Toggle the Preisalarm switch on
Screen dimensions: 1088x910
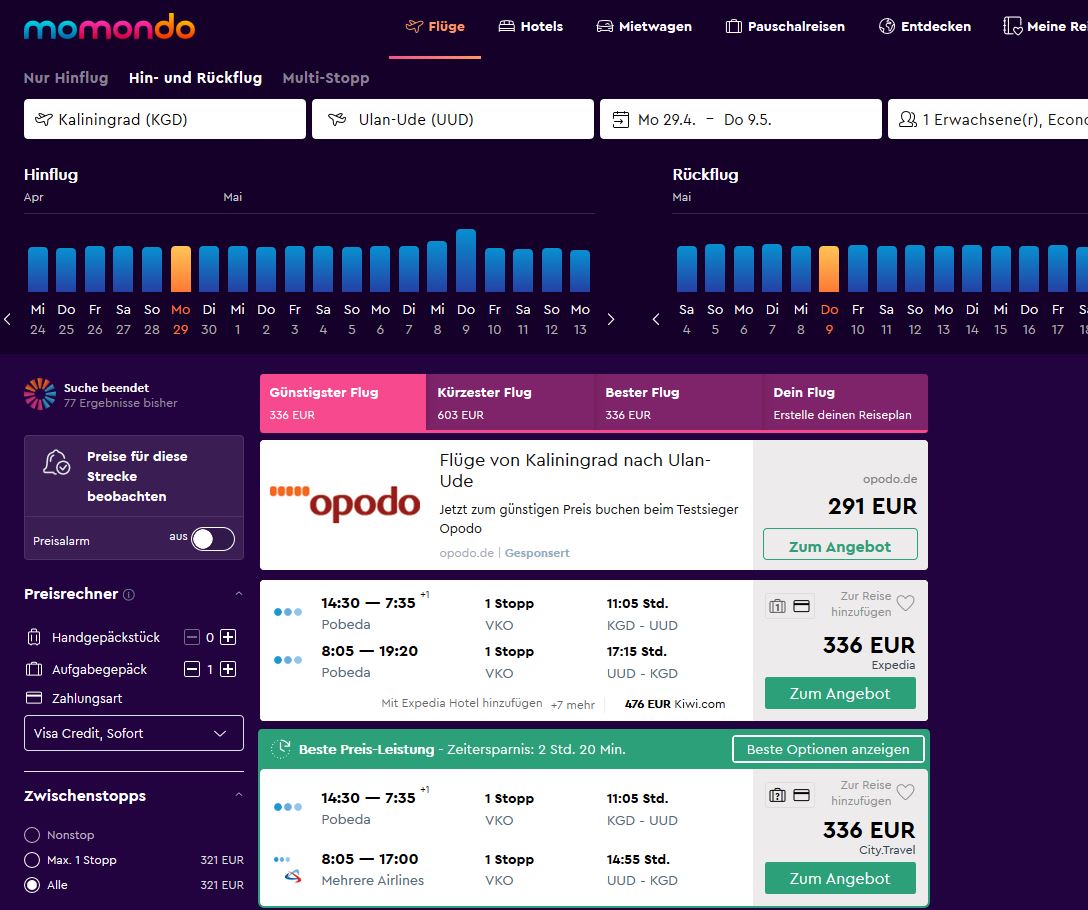pos(213,539)
